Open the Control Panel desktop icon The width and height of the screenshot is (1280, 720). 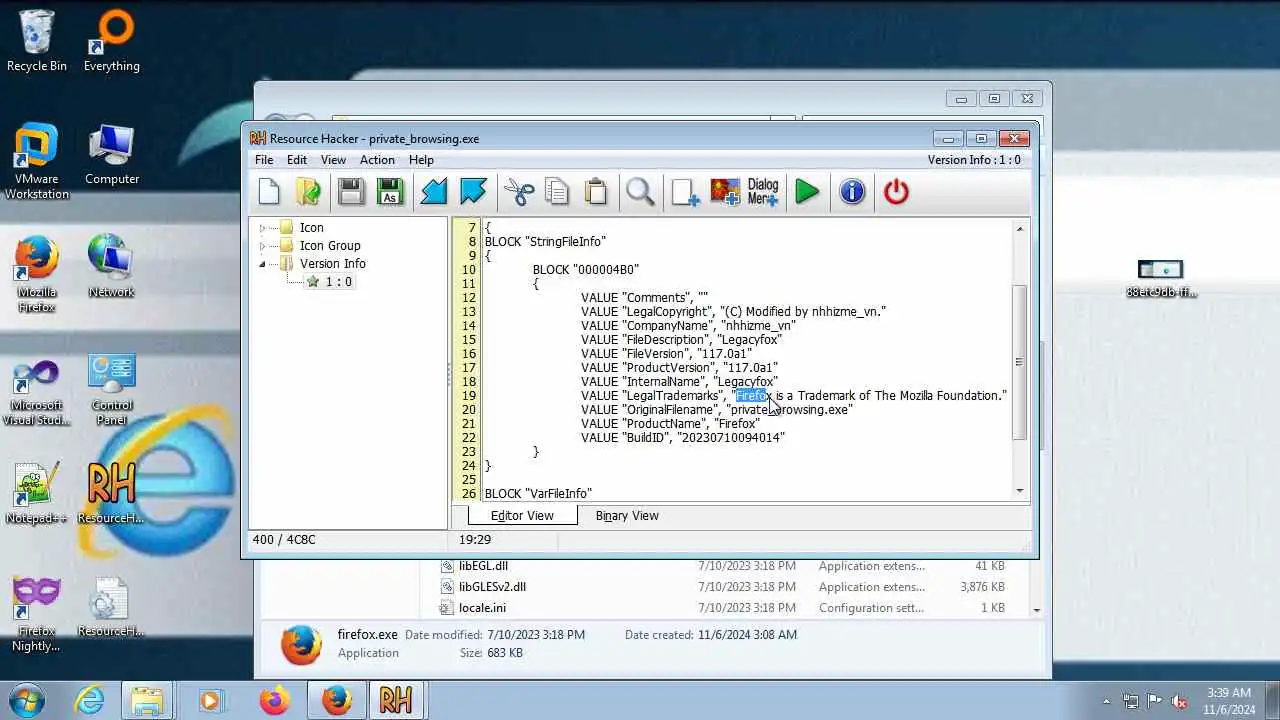coord(111,388)
